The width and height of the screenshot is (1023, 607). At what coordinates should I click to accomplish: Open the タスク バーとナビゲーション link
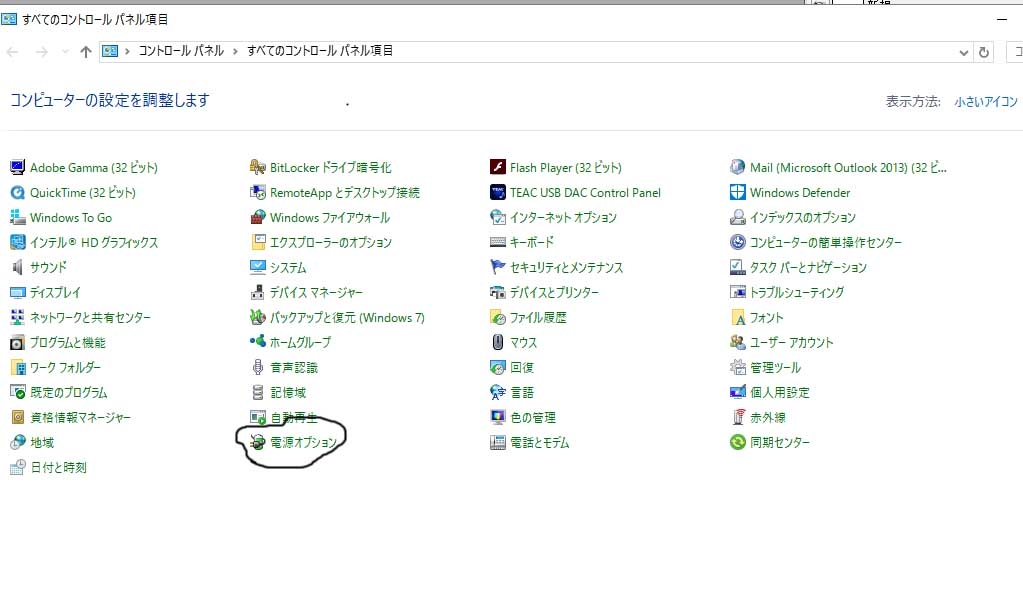pyautogui.click(x=808, y=268)
